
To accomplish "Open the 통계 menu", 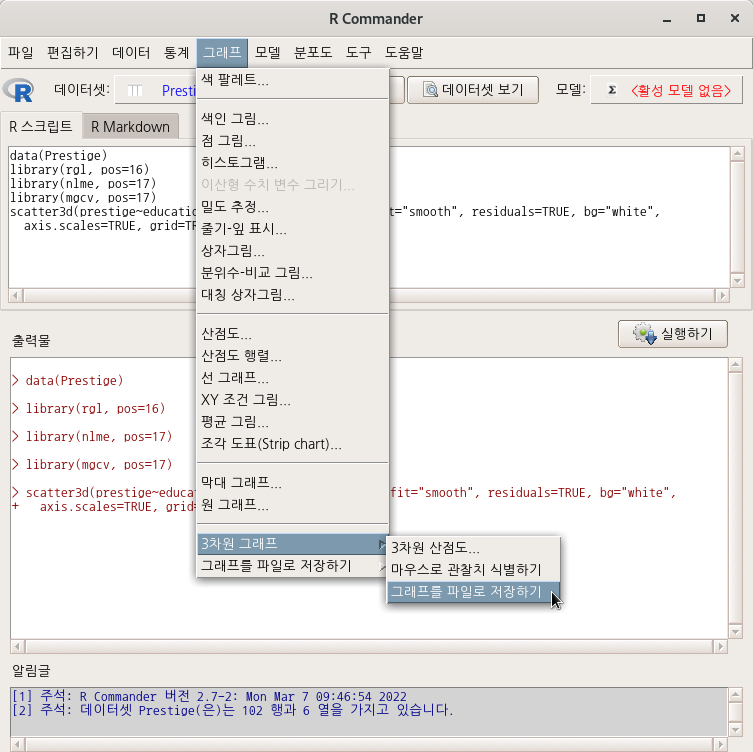I will coord(176,52).
